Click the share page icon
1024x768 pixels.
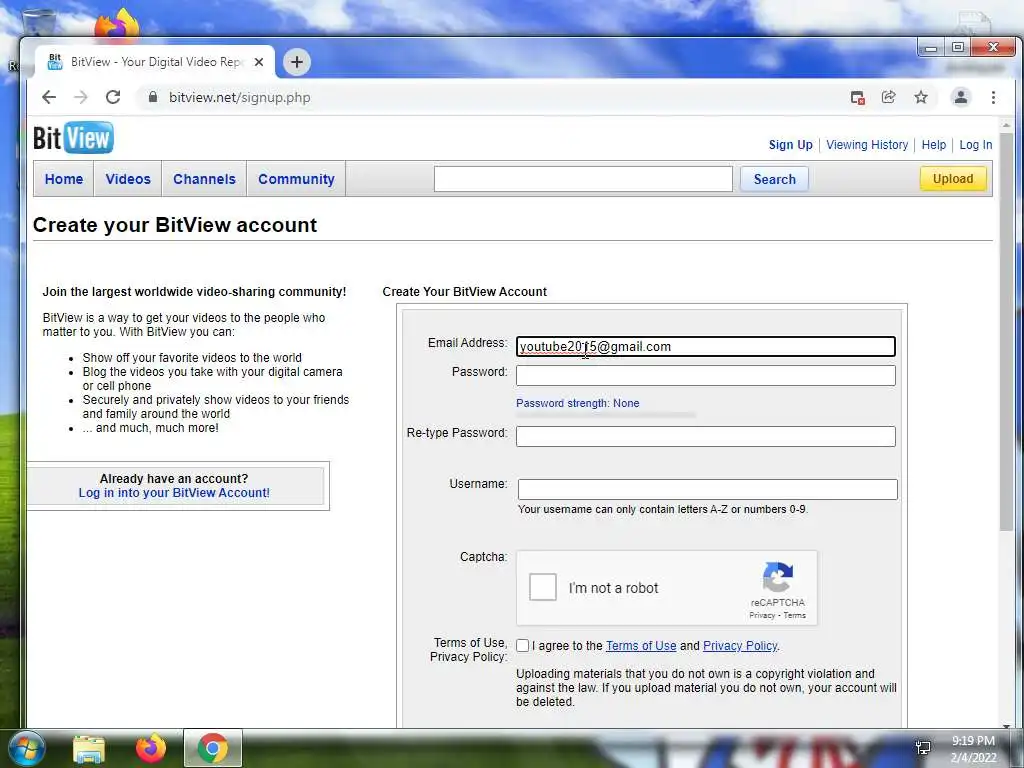coord(889,97)
